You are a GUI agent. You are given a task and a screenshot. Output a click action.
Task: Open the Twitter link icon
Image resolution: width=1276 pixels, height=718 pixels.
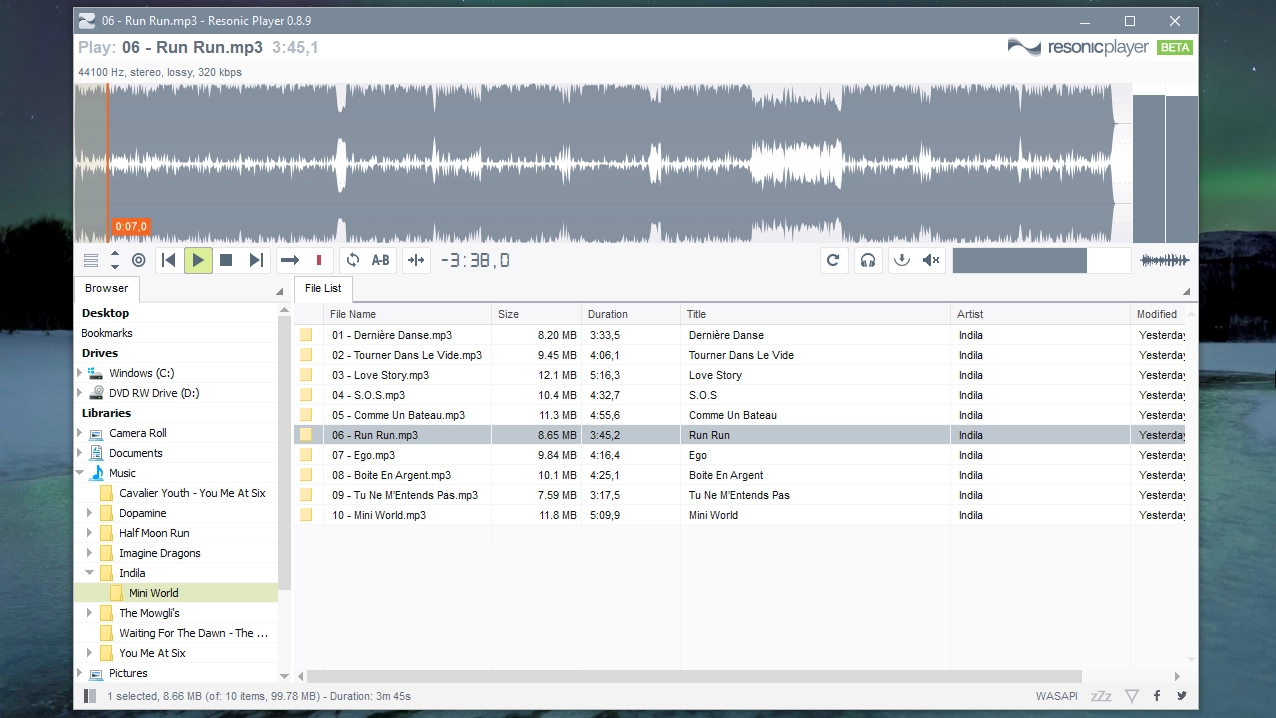tap(1181, 696)
